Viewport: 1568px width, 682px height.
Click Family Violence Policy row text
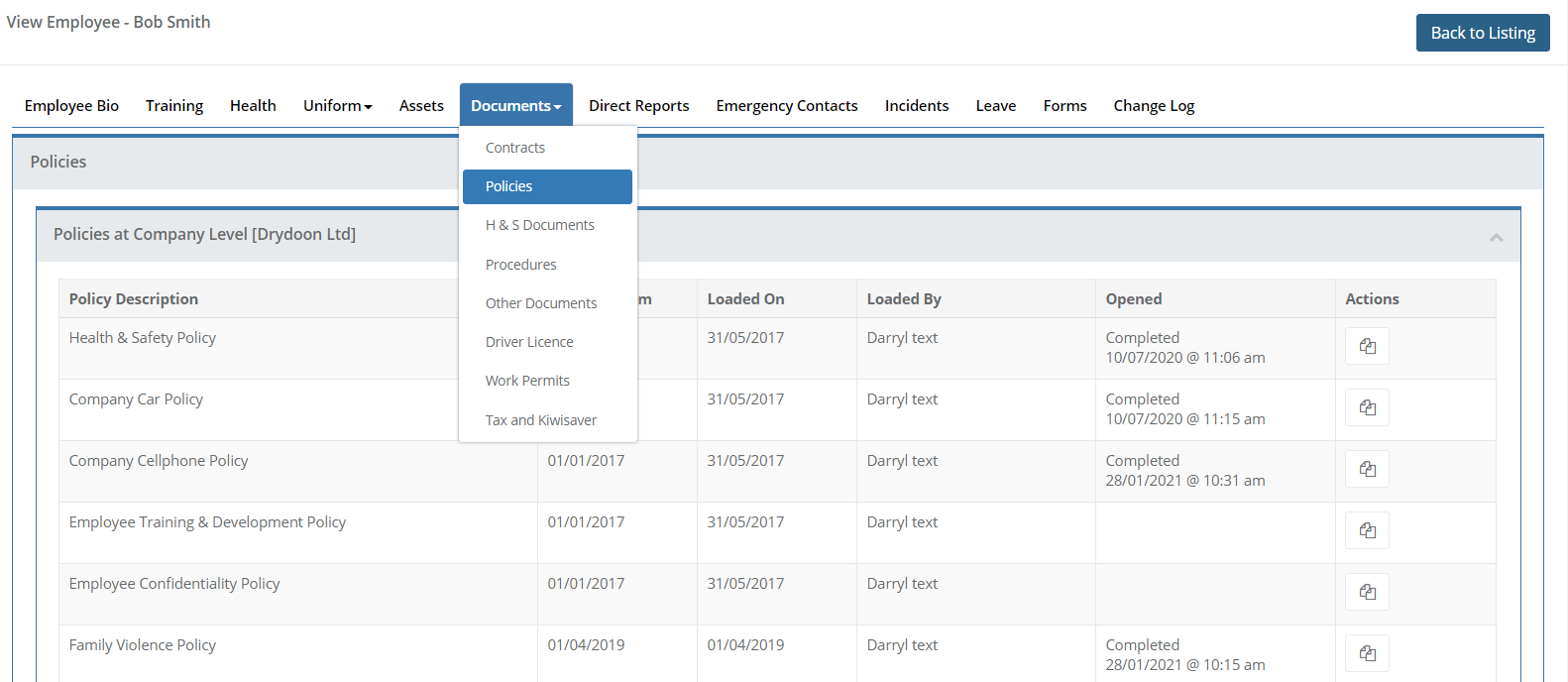(143, 645)
